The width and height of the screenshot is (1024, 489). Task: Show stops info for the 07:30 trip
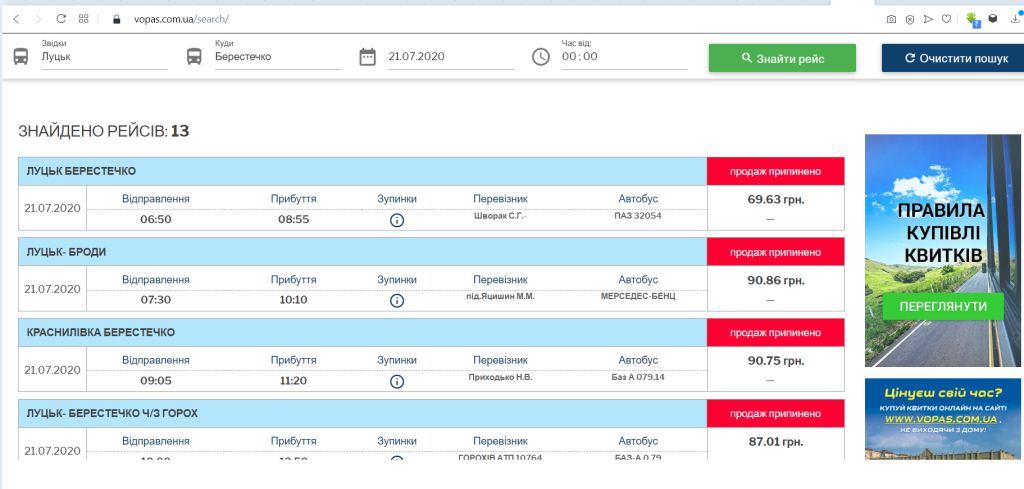click(397, 300)
